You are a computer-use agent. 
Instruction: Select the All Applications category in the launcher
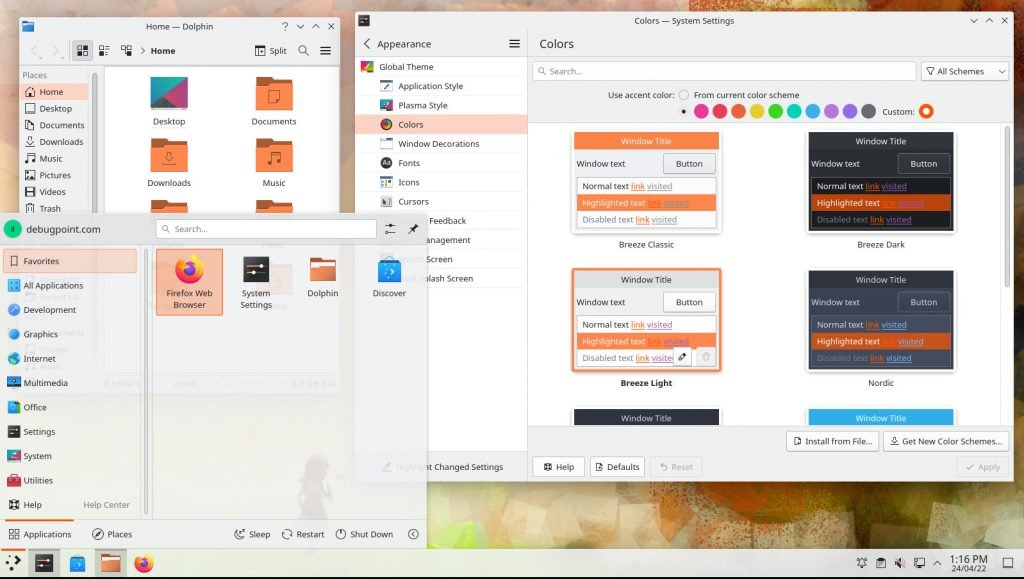point(71,285)
